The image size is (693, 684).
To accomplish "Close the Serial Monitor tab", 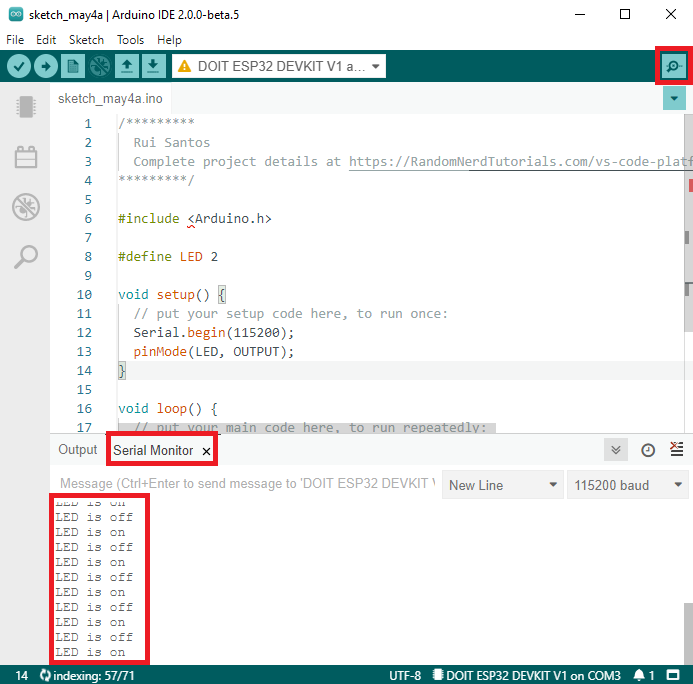I will click(206, 451).
